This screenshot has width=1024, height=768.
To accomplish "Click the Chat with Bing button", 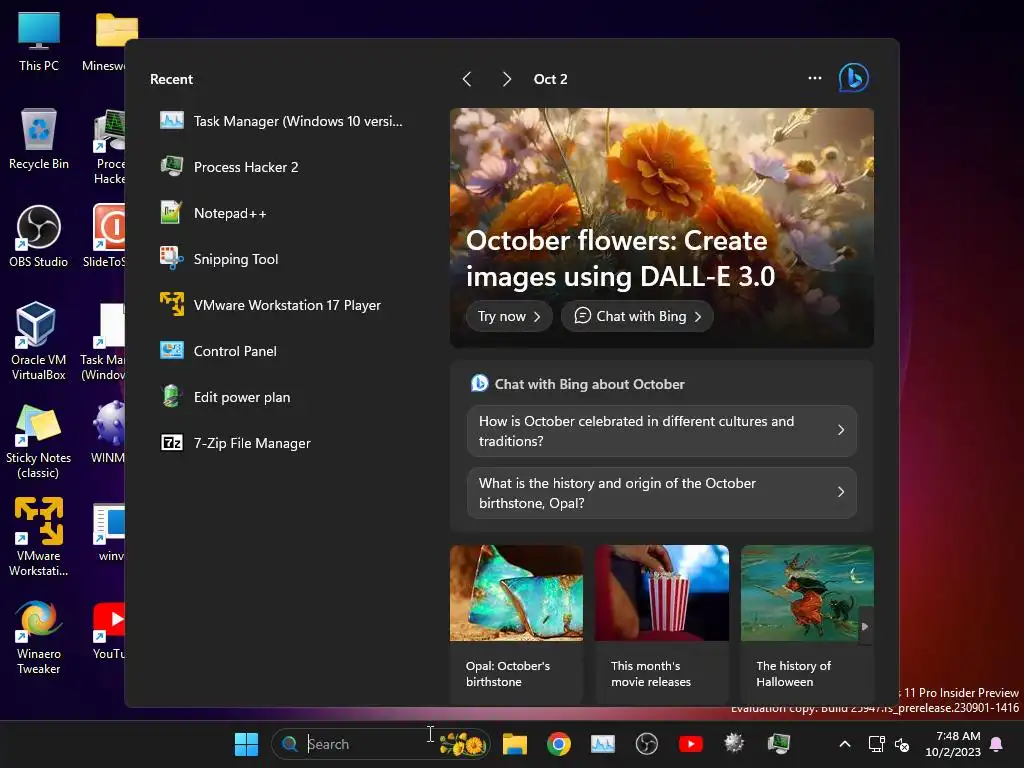I will point(637,316).
